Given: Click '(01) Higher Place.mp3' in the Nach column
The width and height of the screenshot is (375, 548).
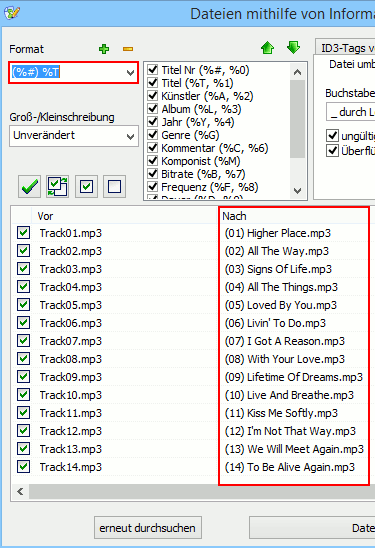Looking at the screenshot, I should point(277,233).
